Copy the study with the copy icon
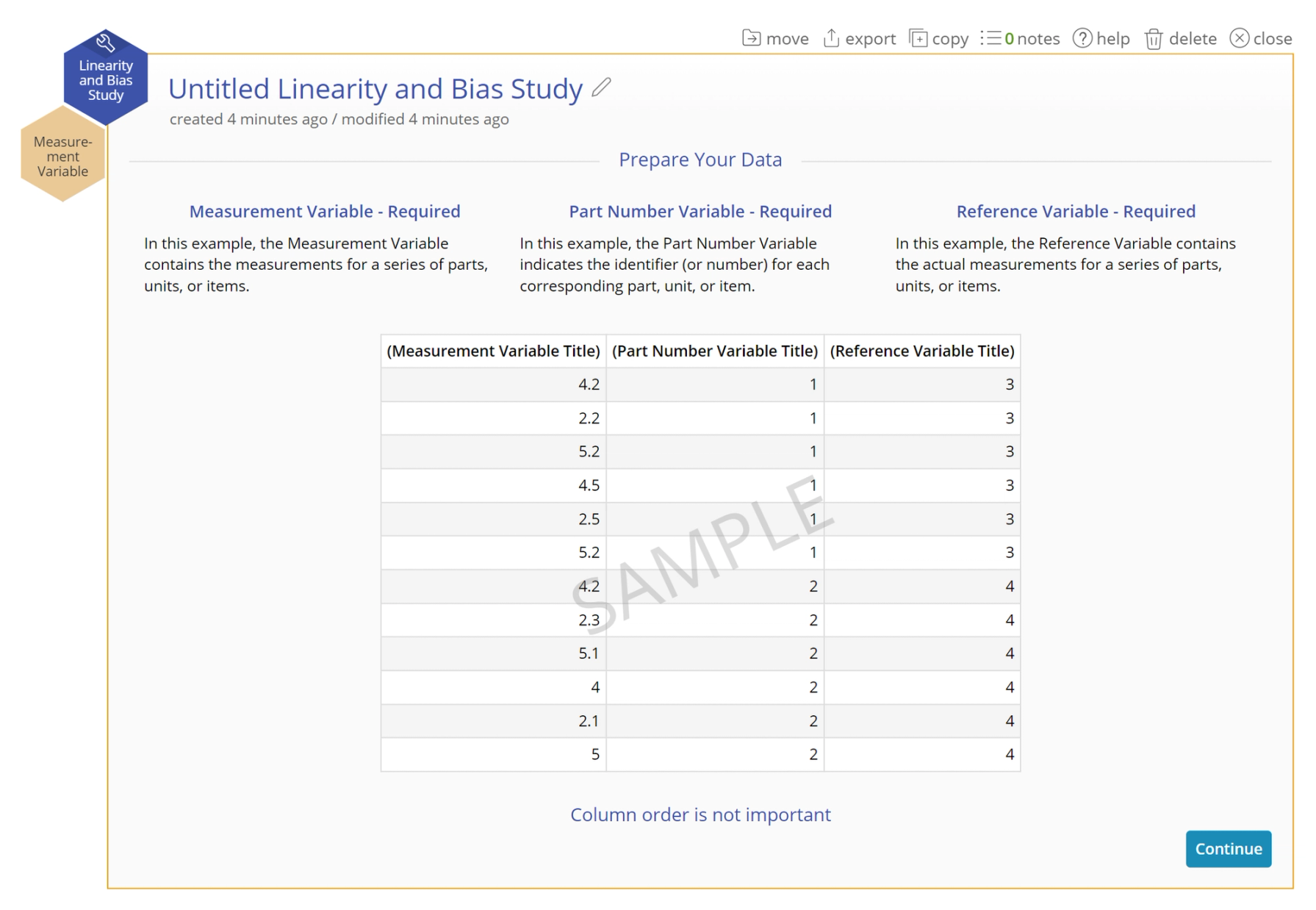This screenshot has height=910, width=1316. tap(918, 38)
